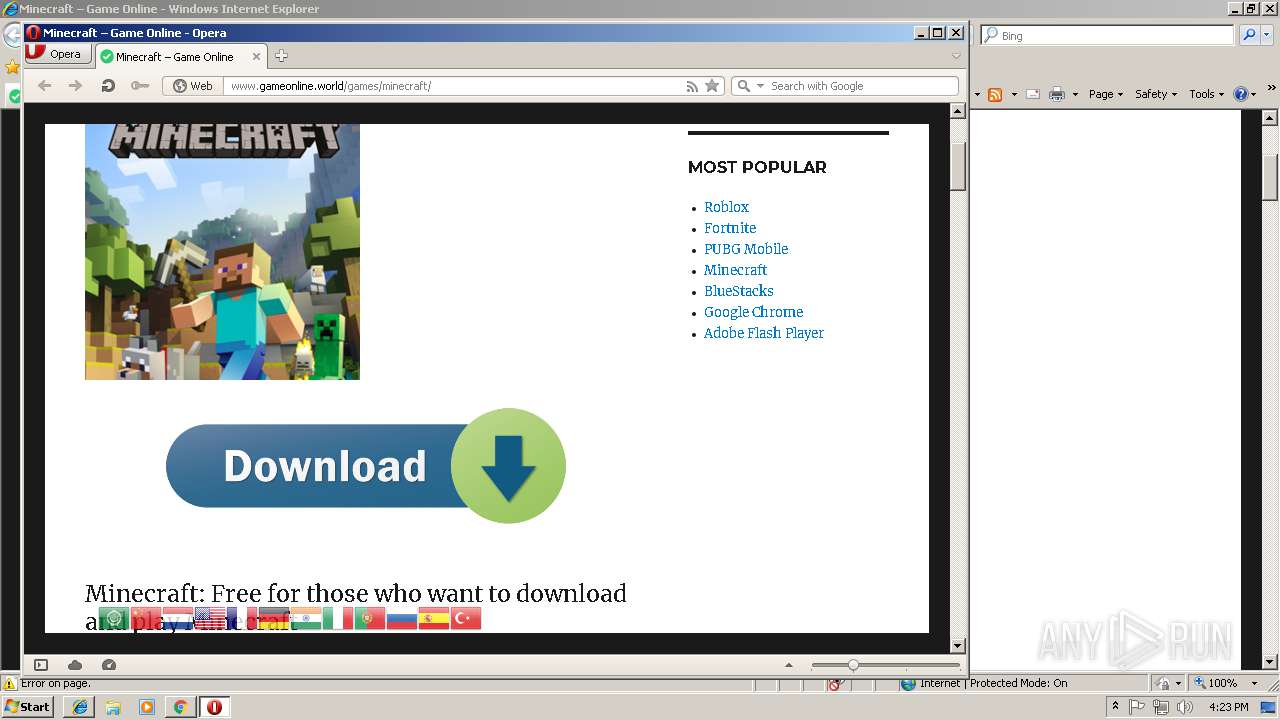Screen dimensions: 1280x720
Task: Click Opera page scrollbar down arrow
Action: point(957,646)
